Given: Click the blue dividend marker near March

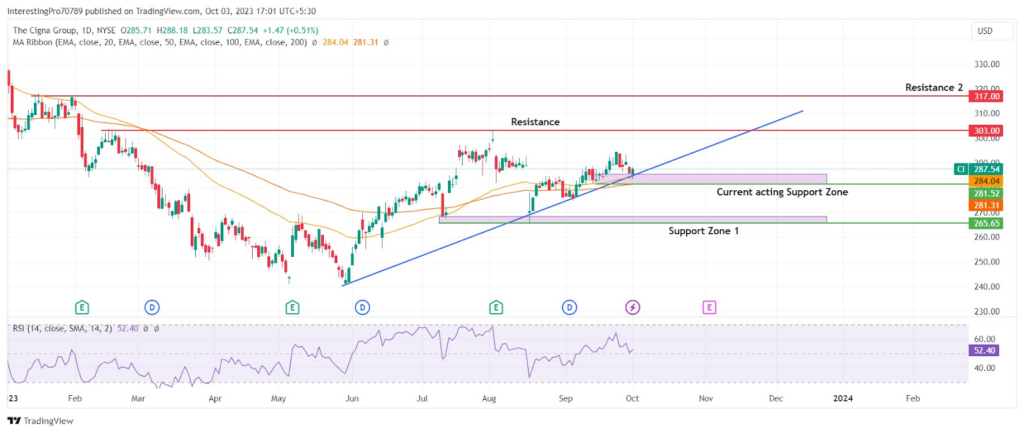Looking at the screenshot, I should 152,306.
